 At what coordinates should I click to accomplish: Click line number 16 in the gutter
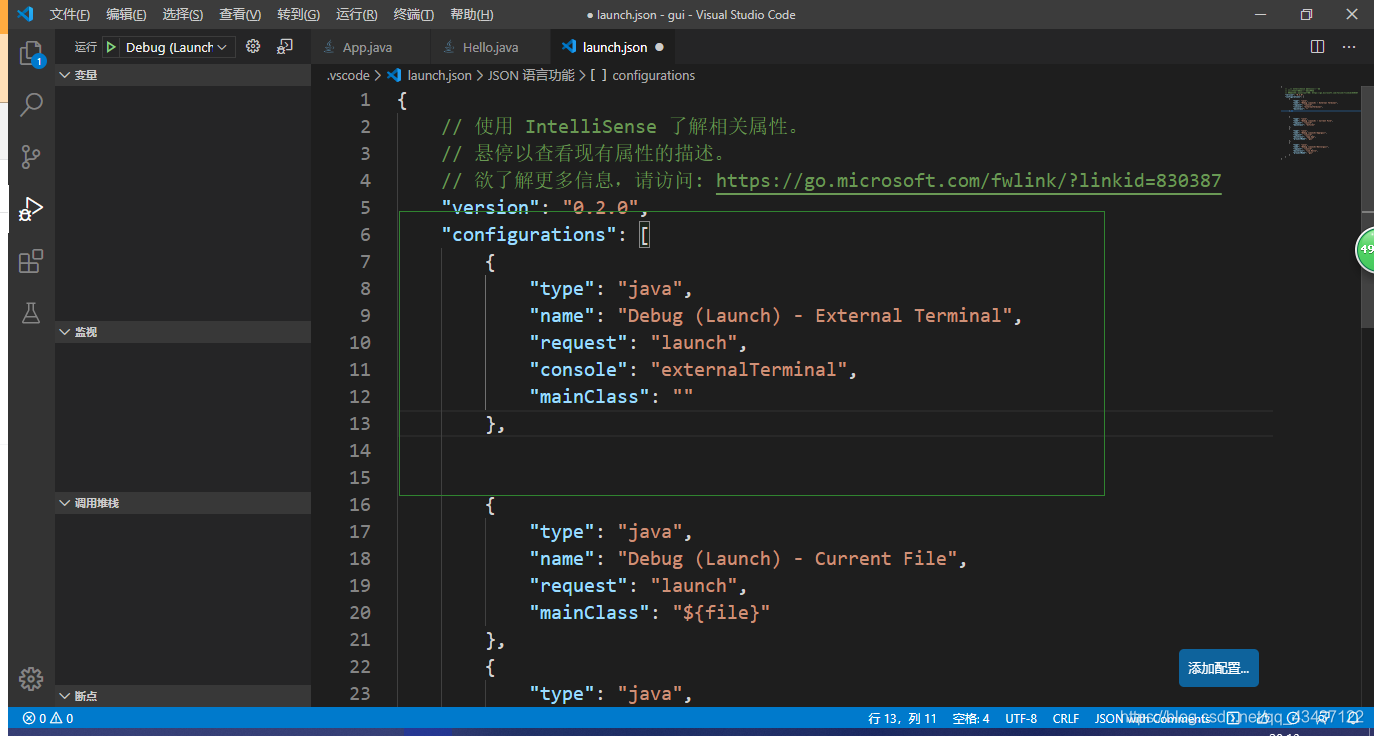pyautogui.click(x=359, y=505)
